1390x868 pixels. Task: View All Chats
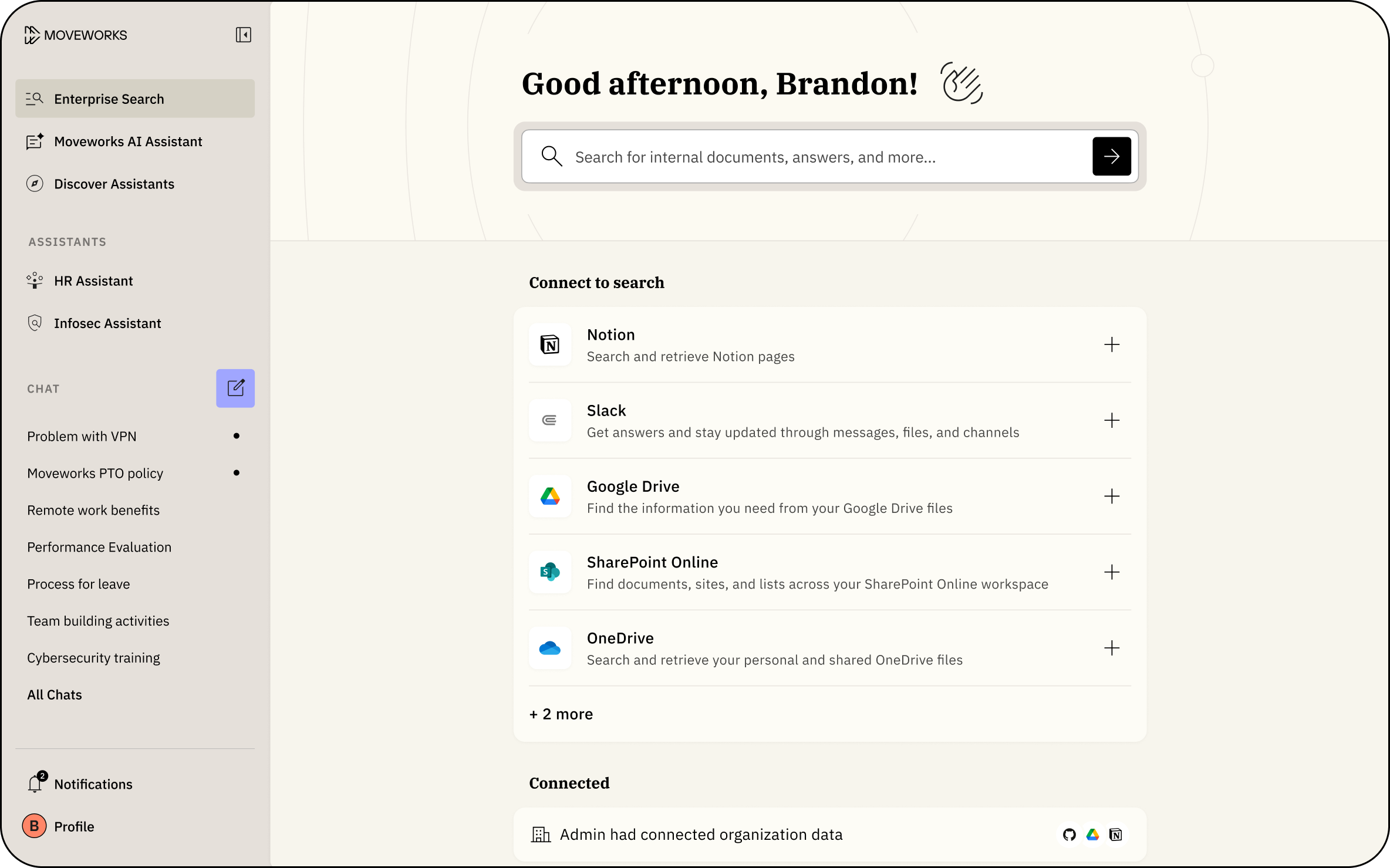54,694
